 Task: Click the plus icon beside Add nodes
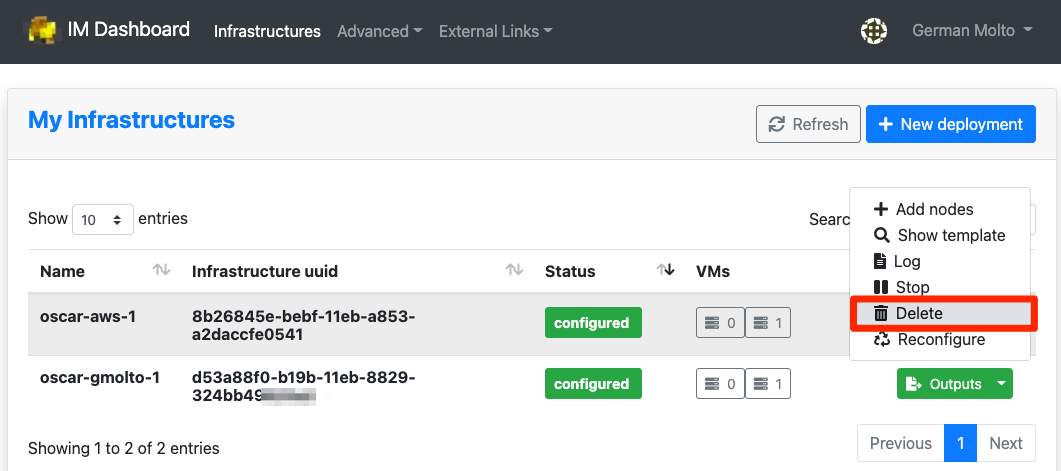(x=881, y=209)
